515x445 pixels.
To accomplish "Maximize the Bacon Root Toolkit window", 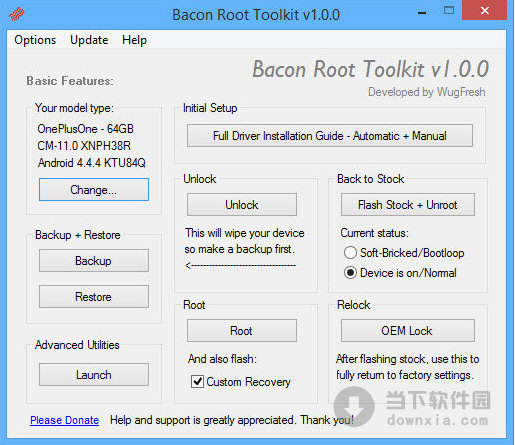I will click(x=449, y=11).
